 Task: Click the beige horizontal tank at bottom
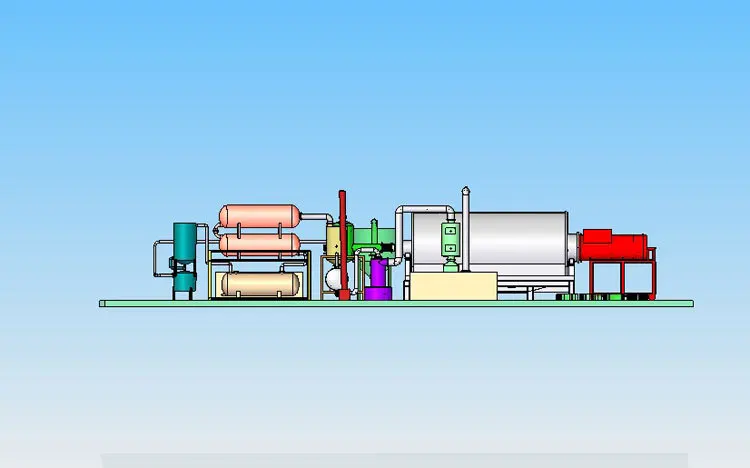pyautogui.click(x=260, y=285)
